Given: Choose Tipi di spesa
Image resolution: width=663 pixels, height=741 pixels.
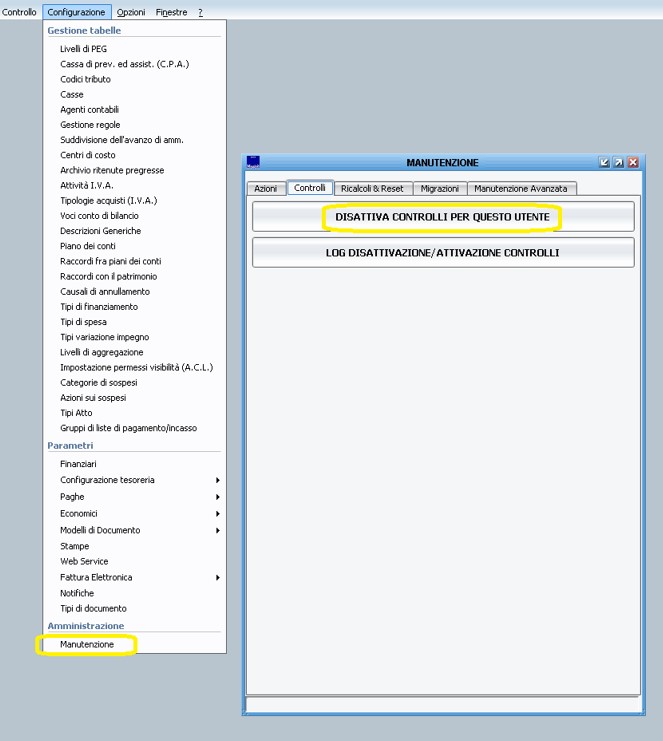Looking at the screenshot, I should tap(84, 322).
